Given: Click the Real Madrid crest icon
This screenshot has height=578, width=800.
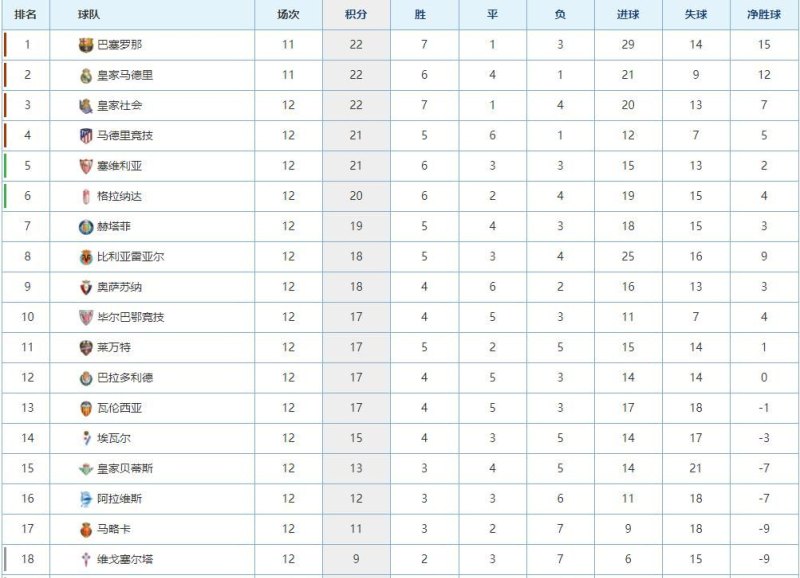Looking at the screenshot, I should pyautogui.click(x=85, y=75).
